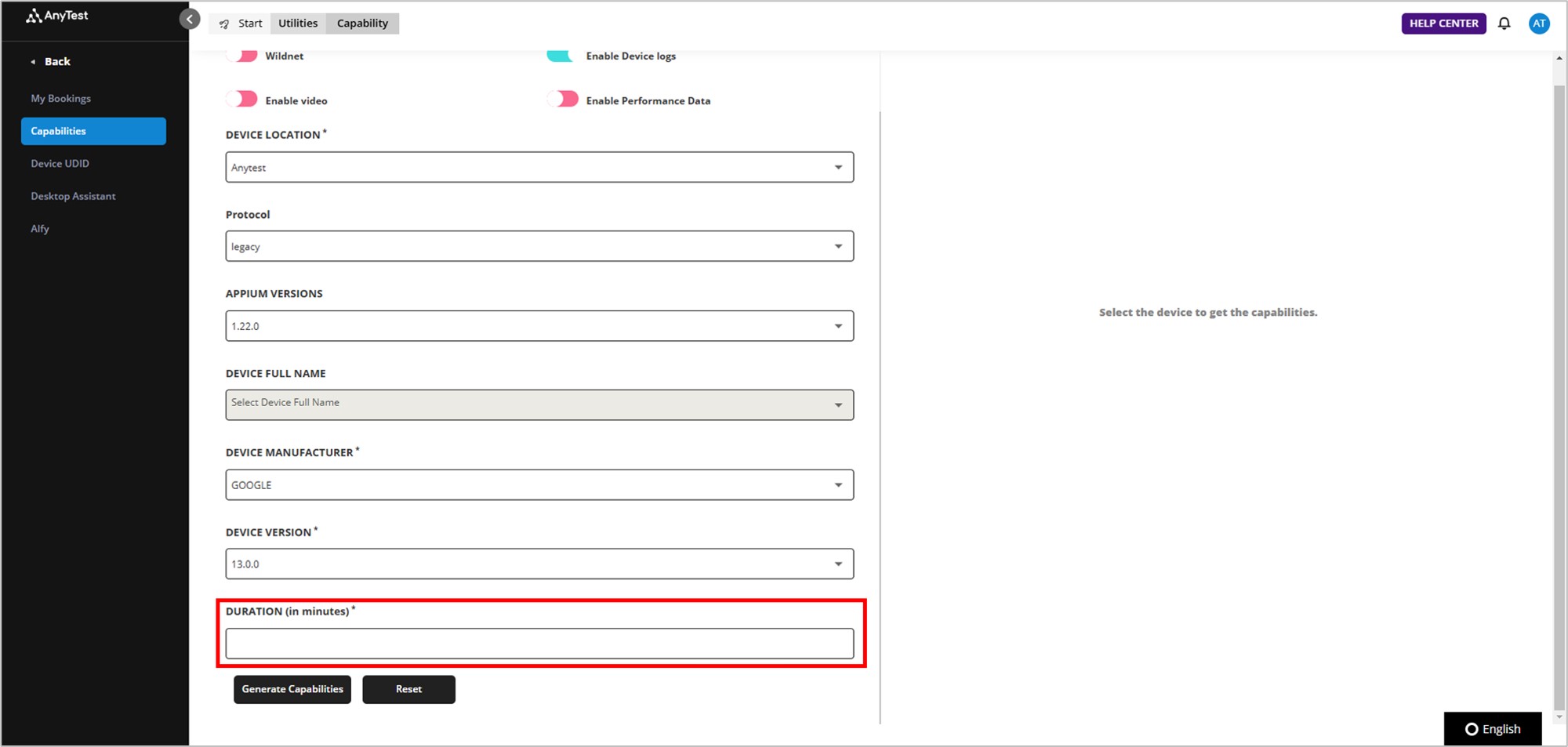The height and width of the screenshot is (747, 1568).
Task: Click 'Select the device to get the capabilities.' text
Action: pos(1208,312)
